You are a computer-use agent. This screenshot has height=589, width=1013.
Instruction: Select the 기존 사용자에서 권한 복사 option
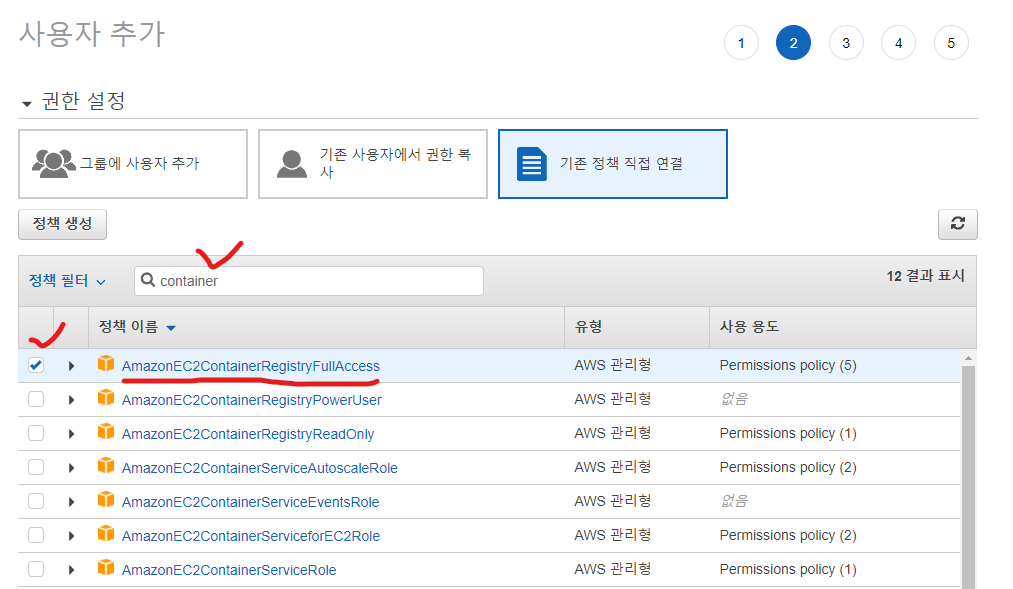373,164
